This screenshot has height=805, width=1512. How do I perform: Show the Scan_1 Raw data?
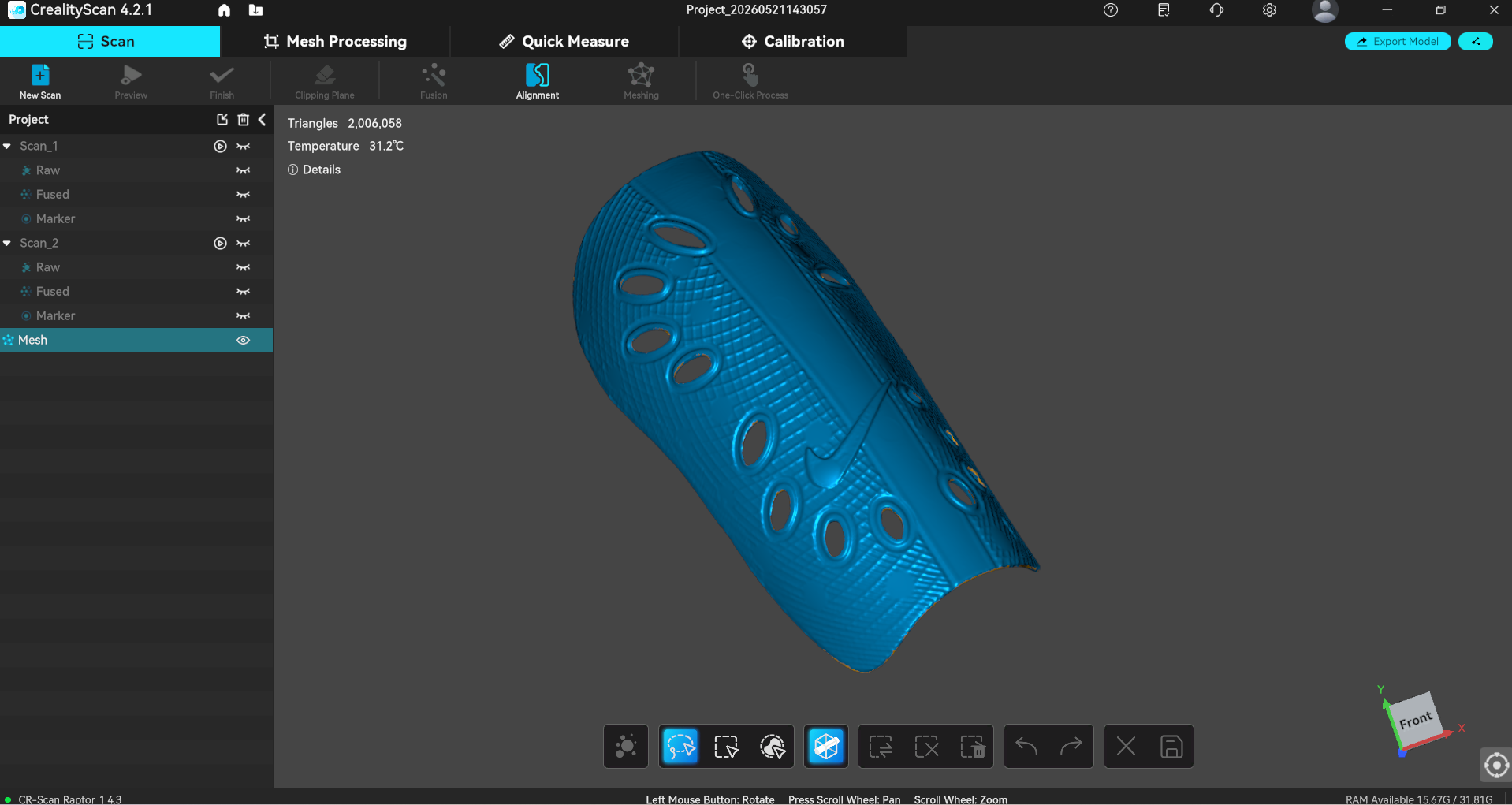coord(243,171)
